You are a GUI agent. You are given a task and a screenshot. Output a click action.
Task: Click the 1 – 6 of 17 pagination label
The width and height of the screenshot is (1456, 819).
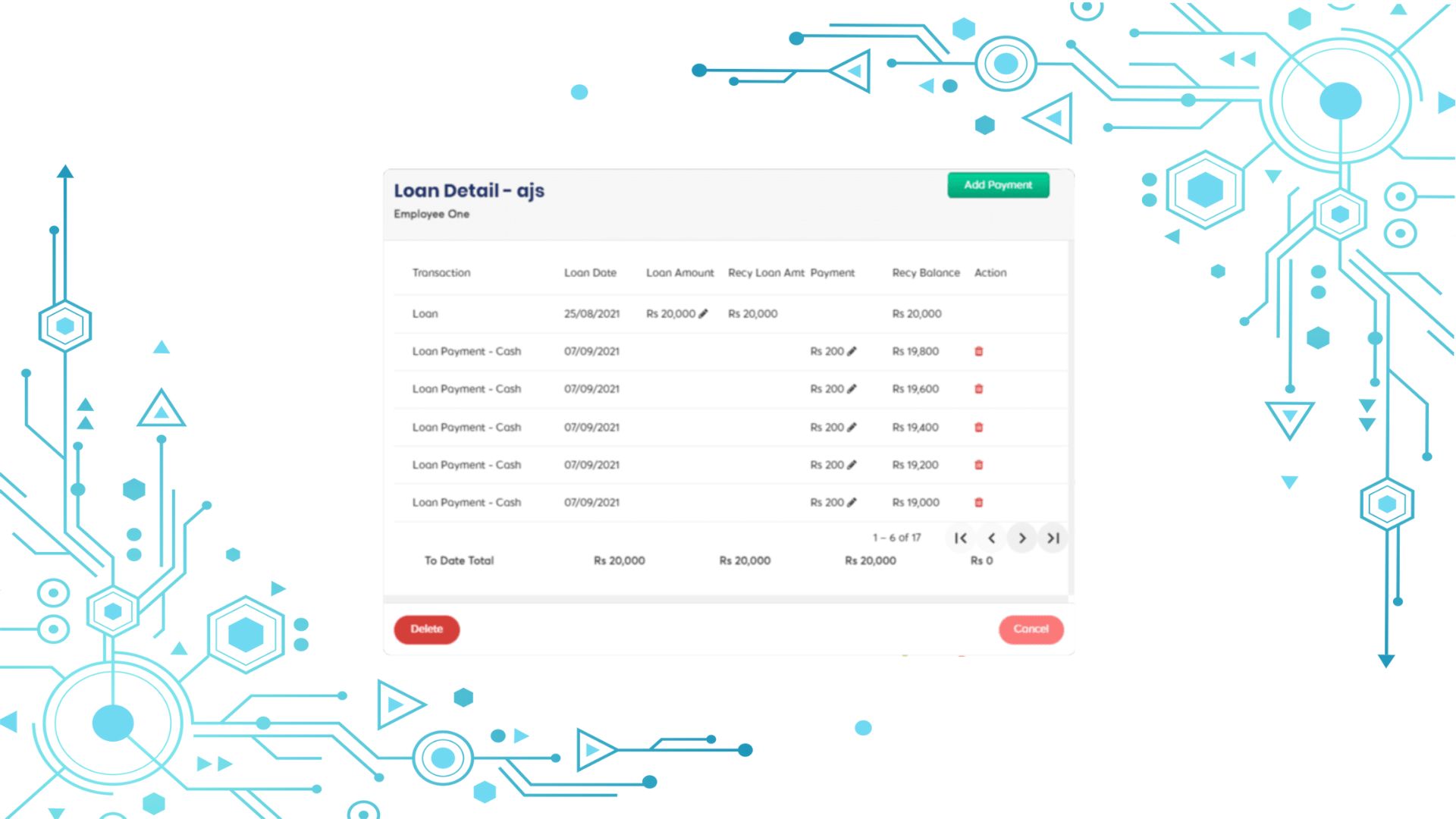[896, 537]
